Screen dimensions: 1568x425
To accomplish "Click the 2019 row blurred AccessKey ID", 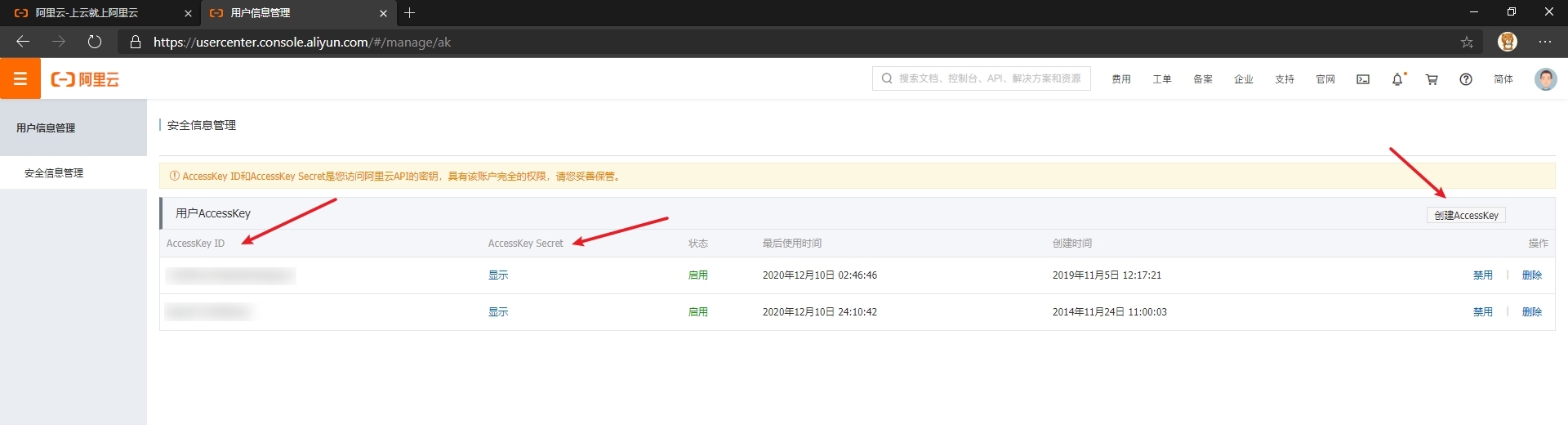I will point(230,275).
